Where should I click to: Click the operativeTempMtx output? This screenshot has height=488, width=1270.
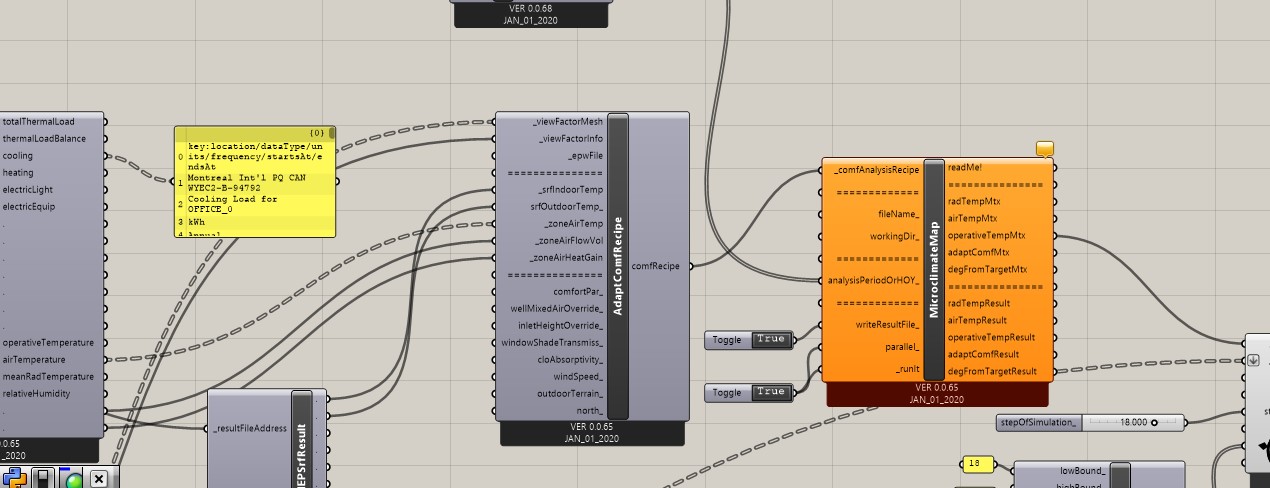[x=986, y=235]
